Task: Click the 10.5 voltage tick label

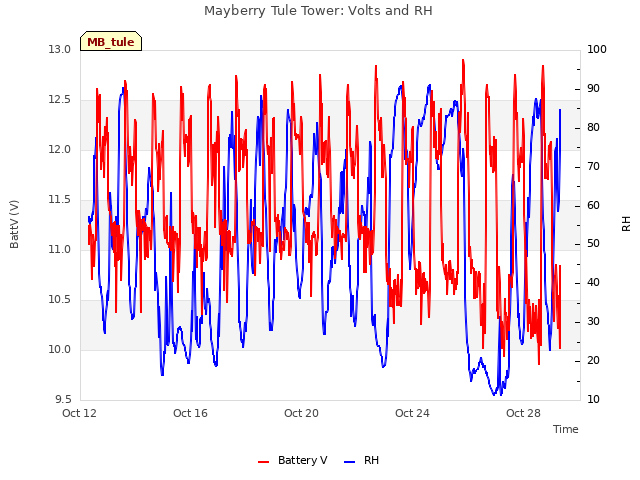Action: [x=60, y=300]
